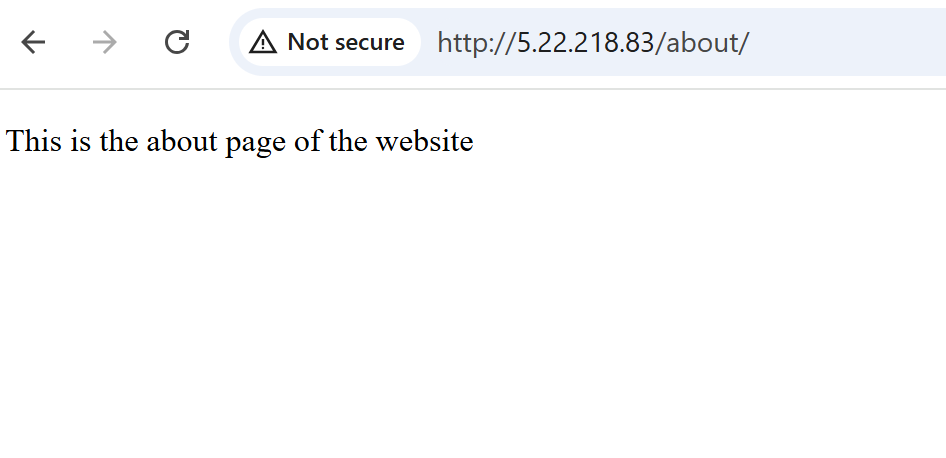Click the "Not secure" label text
Viewport: 946px width, 458px height.
346,42
